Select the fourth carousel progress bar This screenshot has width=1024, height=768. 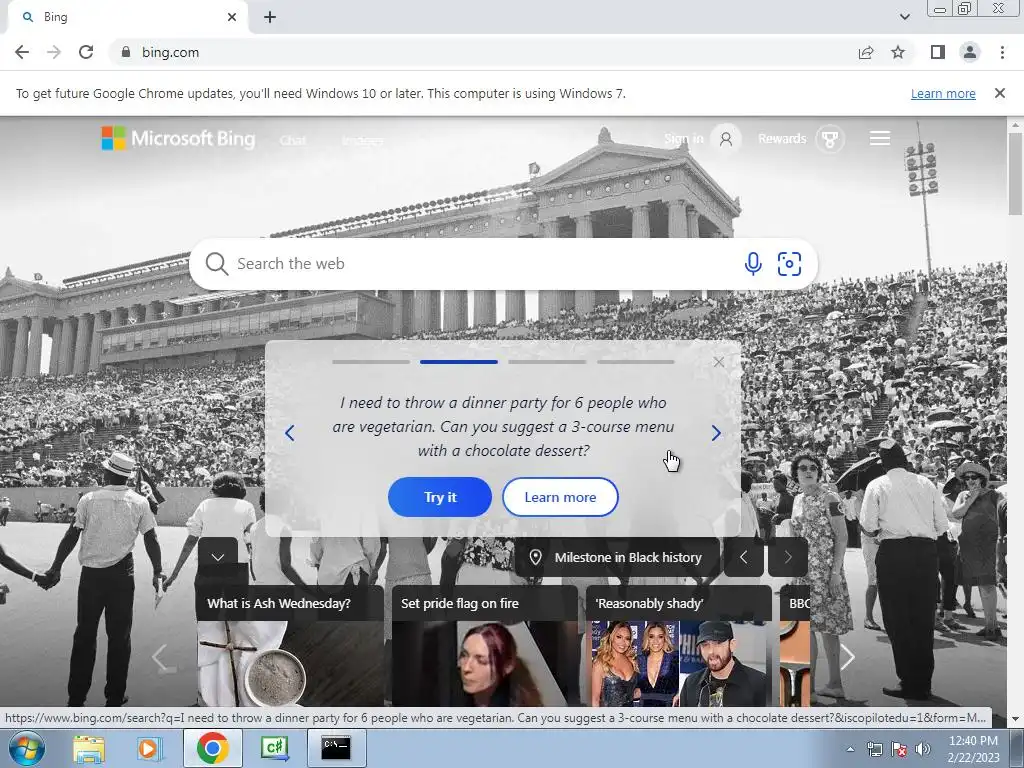(x=635, y=362)
